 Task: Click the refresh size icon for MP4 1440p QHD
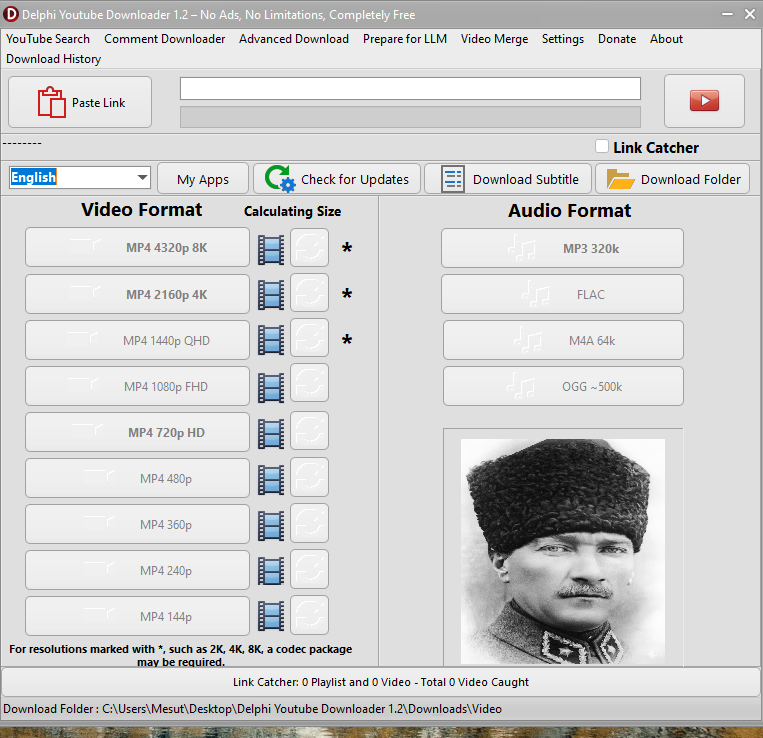point(309,338)
